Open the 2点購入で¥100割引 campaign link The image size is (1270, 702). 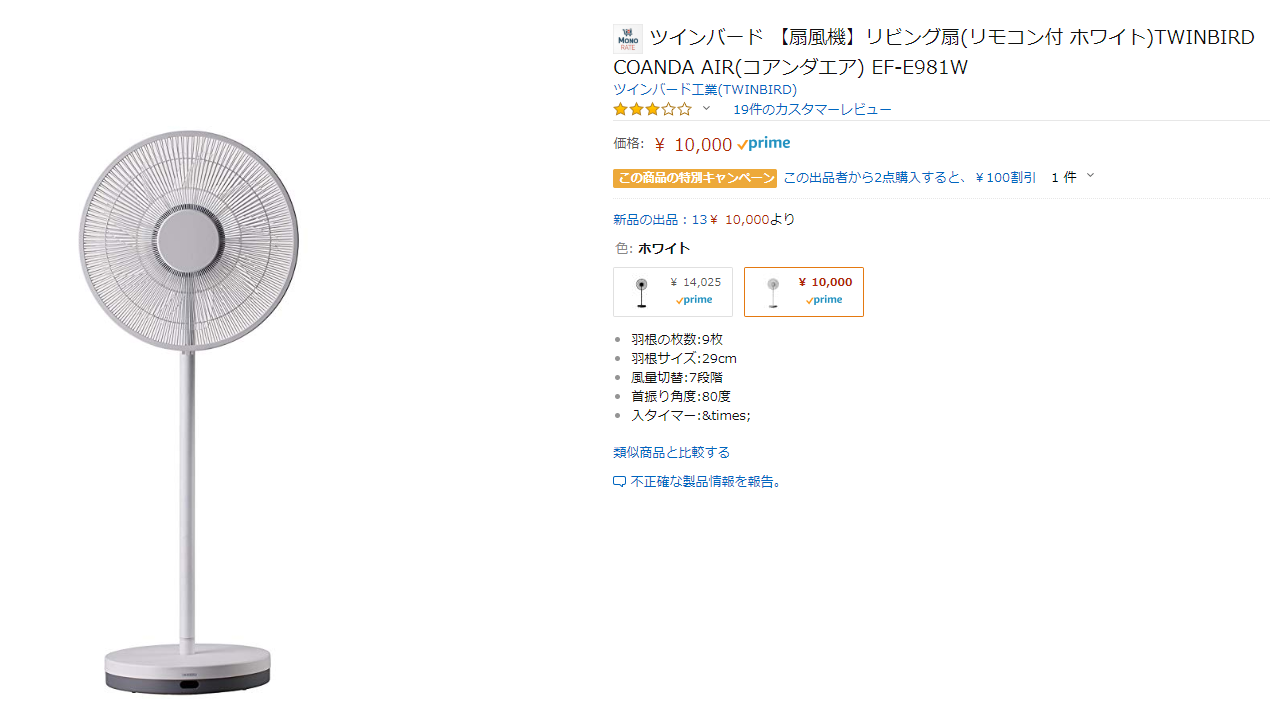tap(909, 177)
